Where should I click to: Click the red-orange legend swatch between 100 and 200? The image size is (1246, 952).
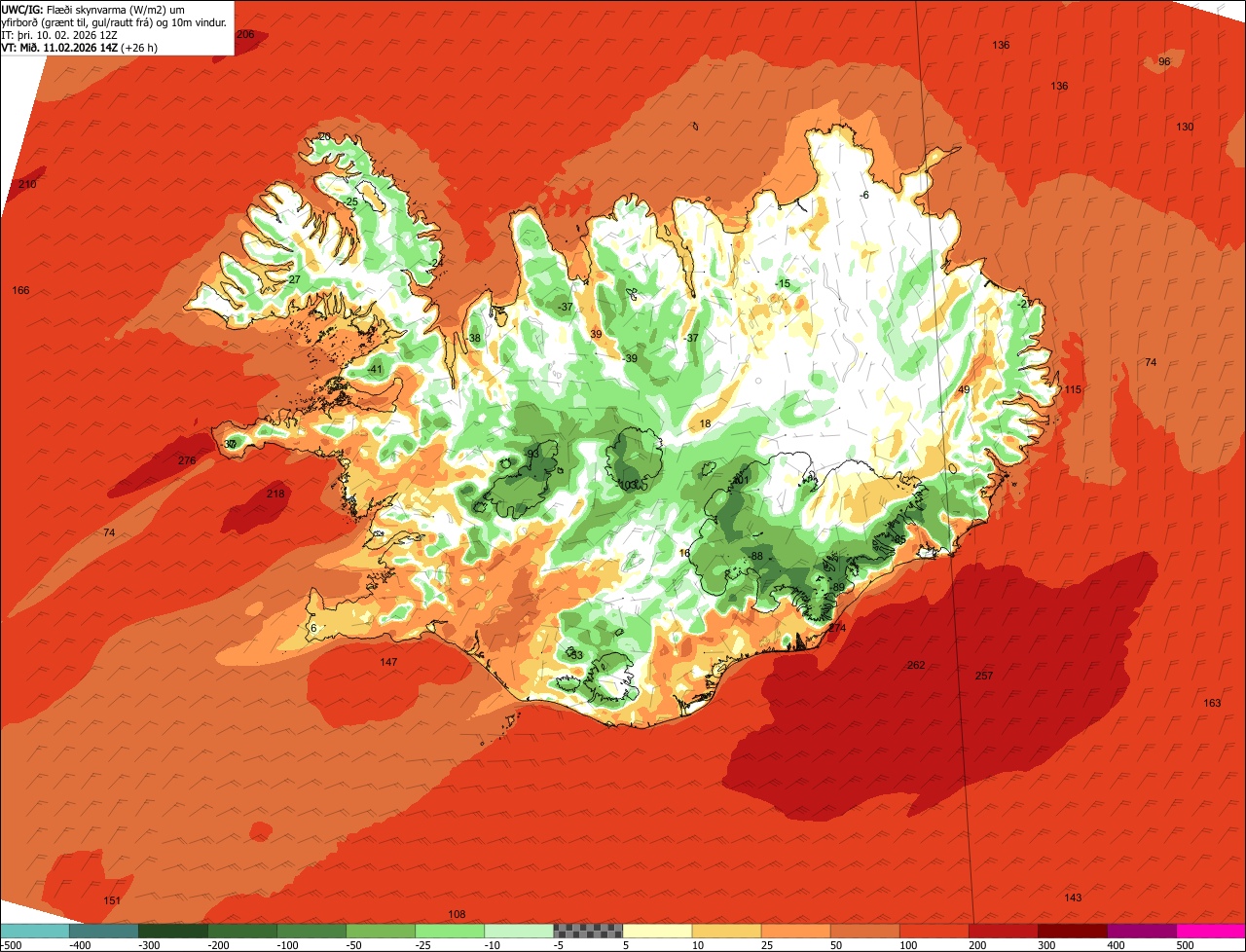(934, 931)
